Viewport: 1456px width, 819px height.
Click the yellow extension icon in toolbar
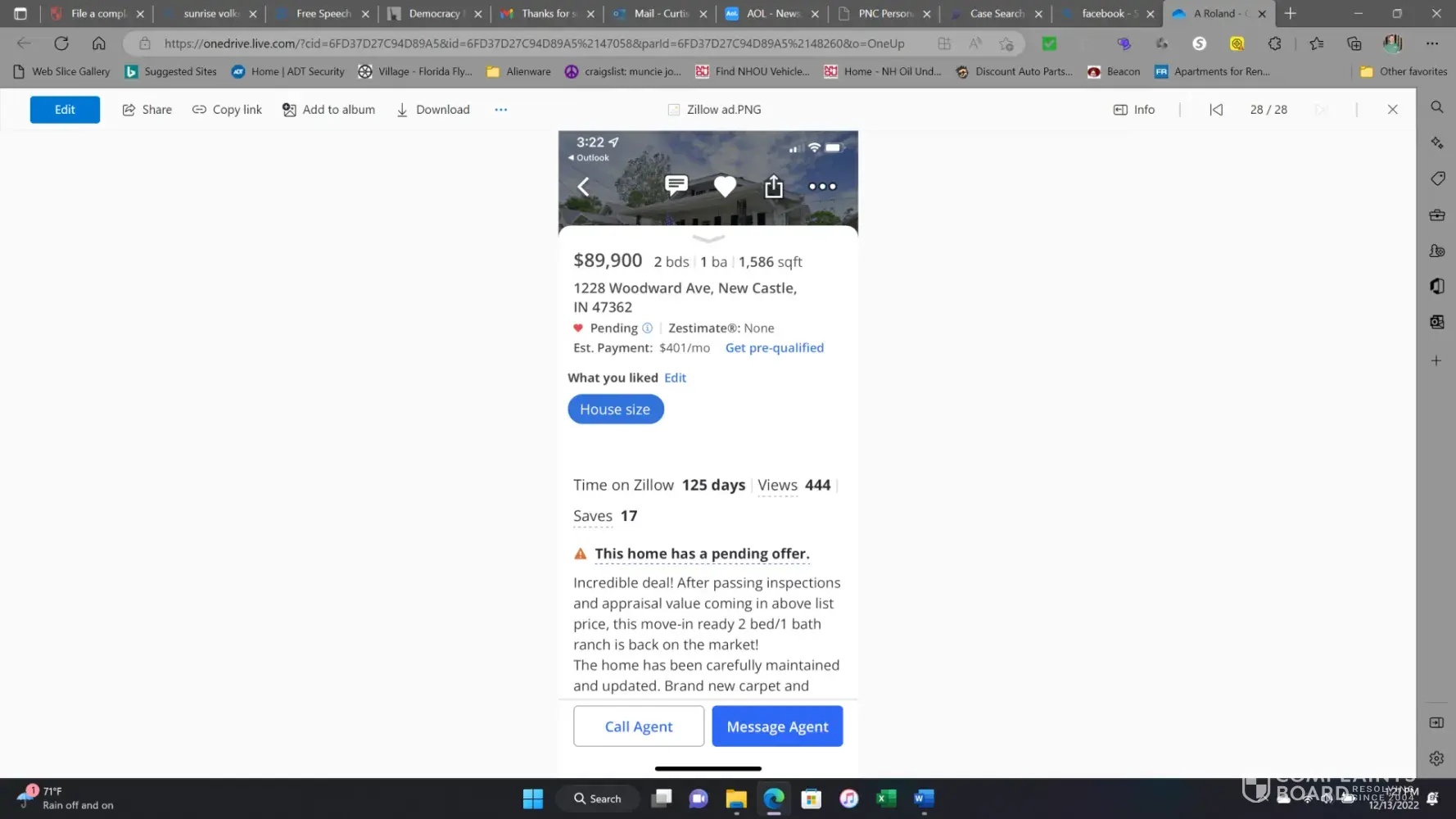coord(1237,43)
